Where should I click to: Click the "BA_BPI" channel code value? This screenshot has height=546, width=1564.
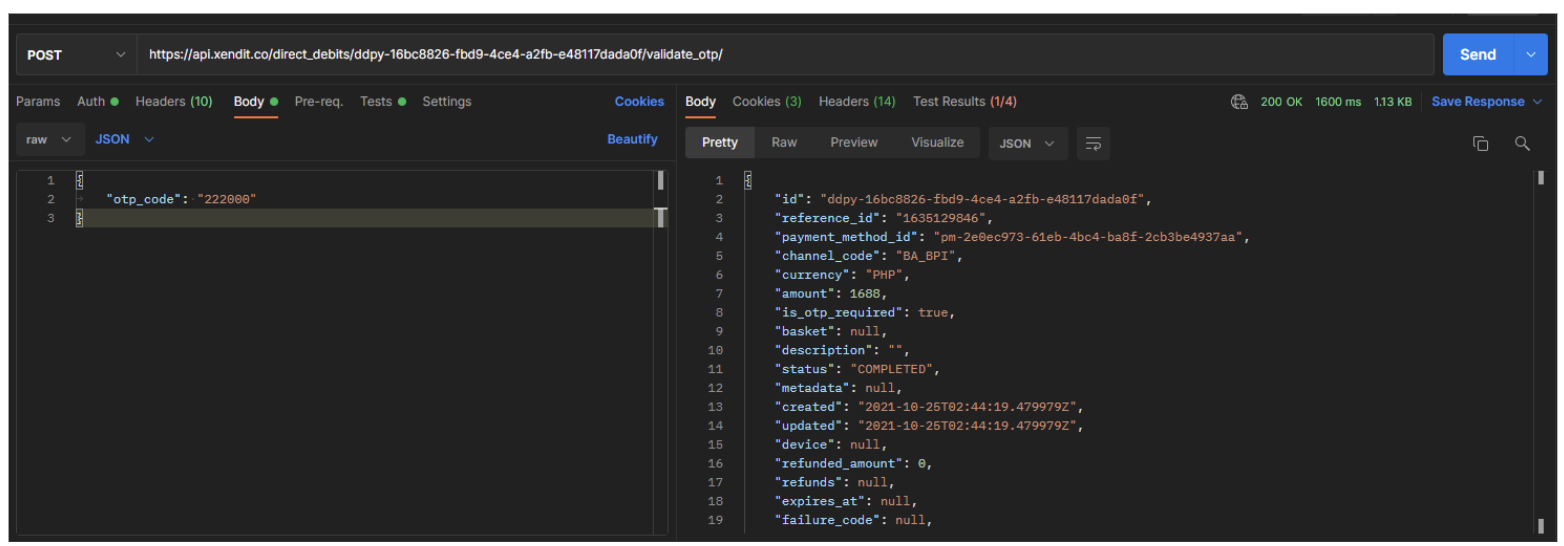(927, 256)
